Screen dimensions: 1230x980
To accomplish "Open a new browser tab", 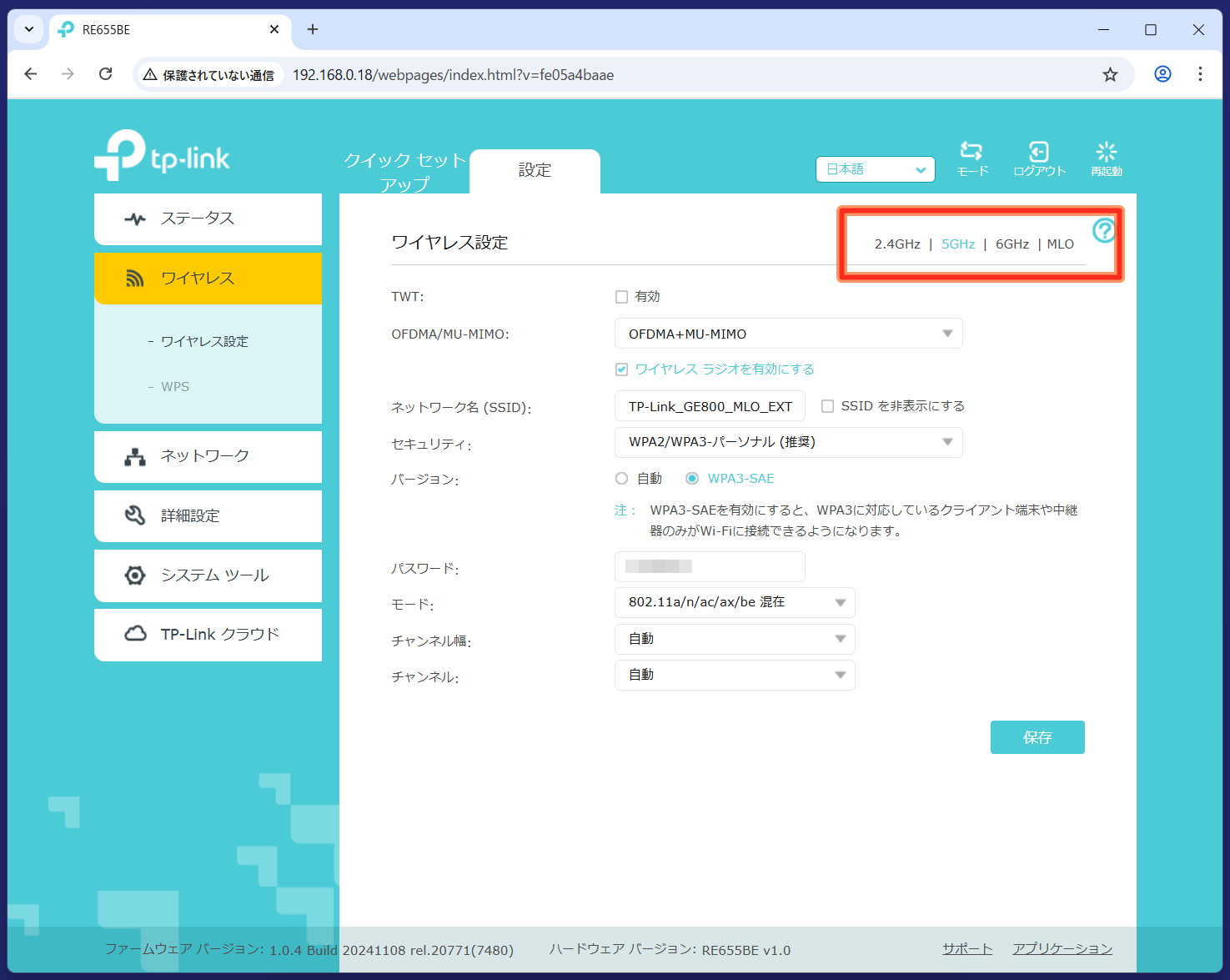I will click(313, 29).
